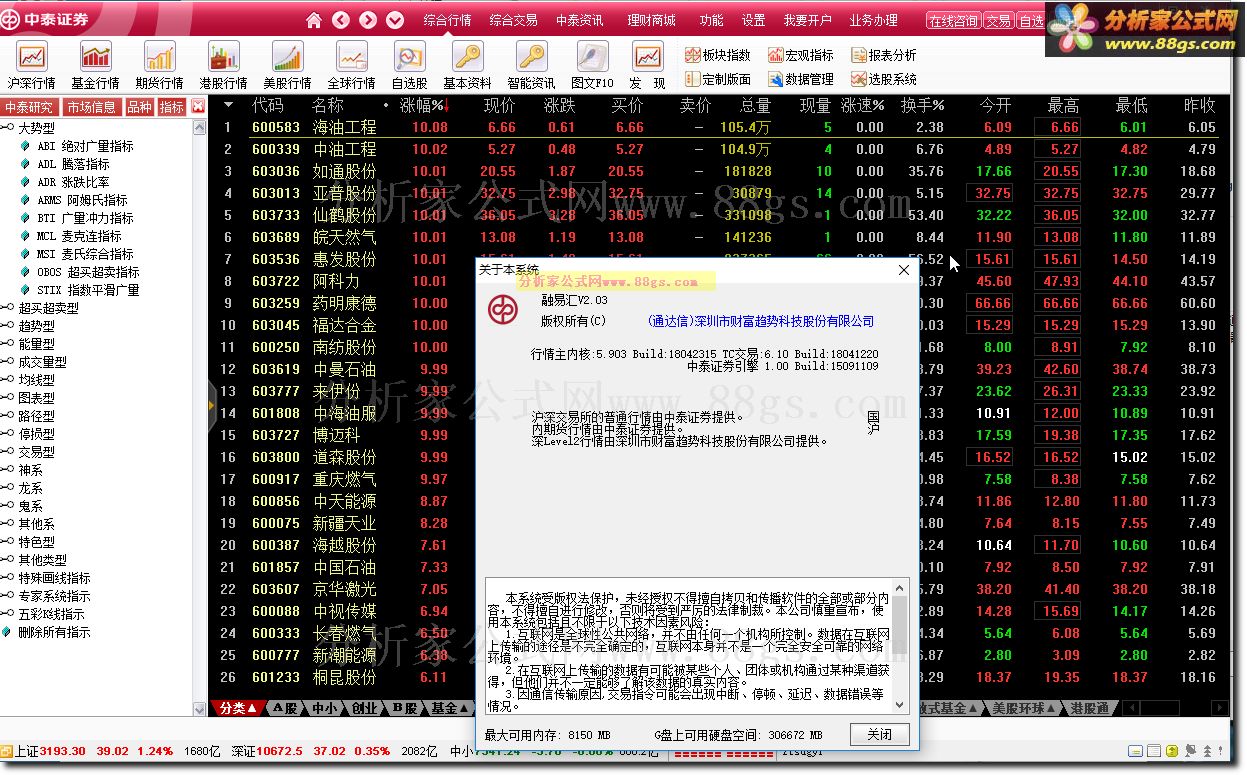
Task: Open 中泰资讯 menu
Action: (x=580, y=20)
